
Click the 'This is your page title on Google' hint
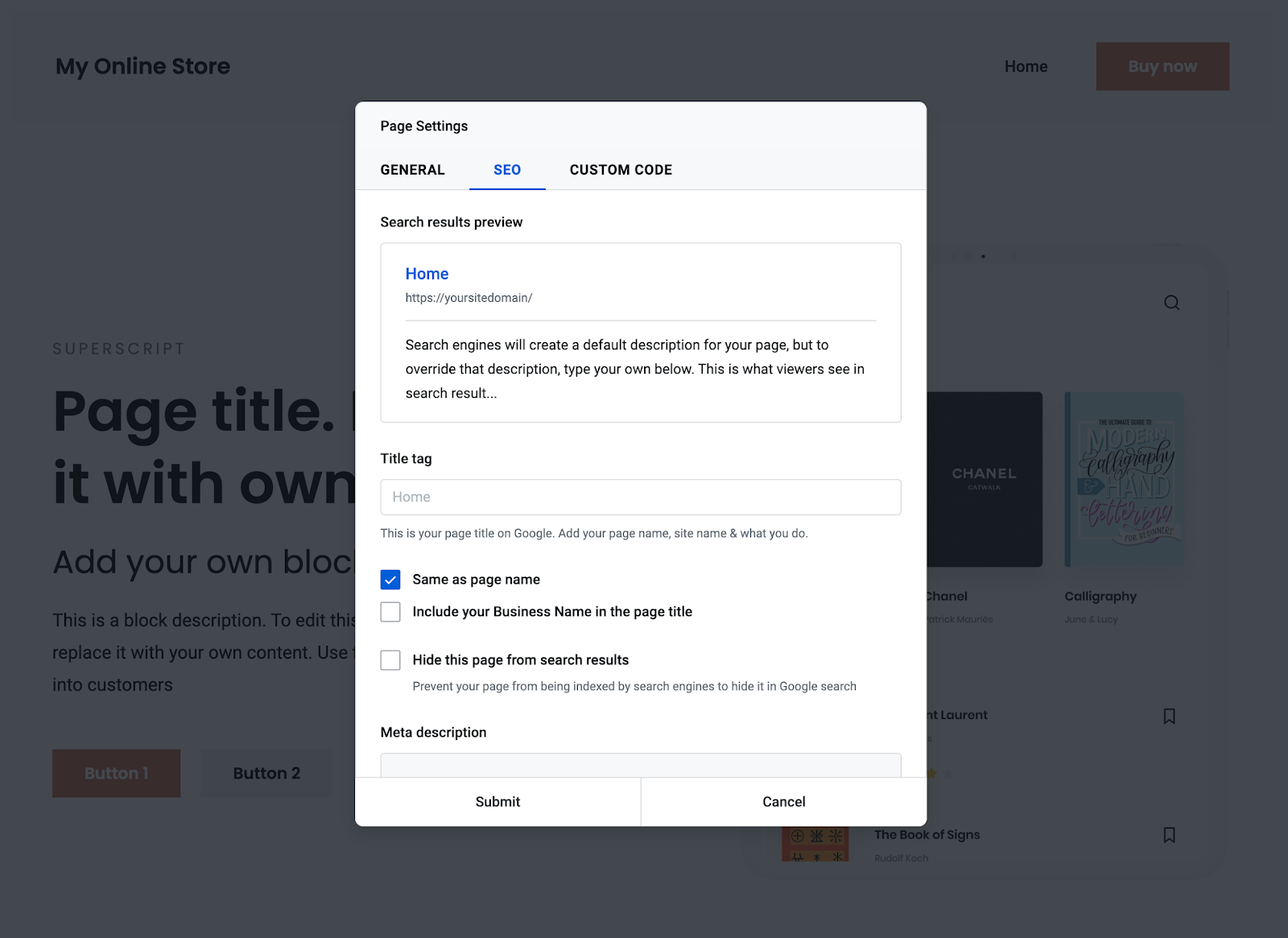(x=594, y=534)
